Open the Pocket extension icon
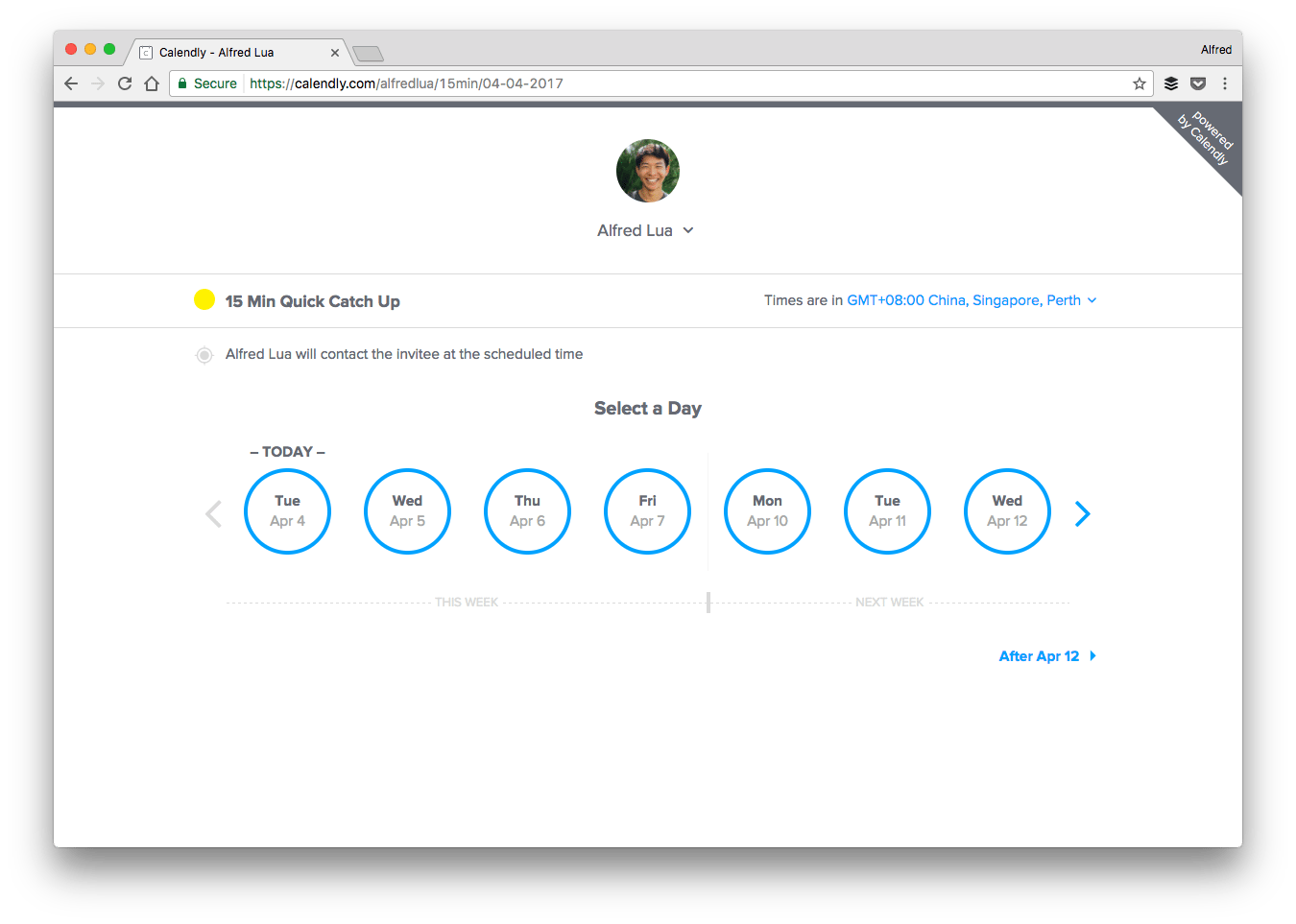 [1198, 83]
